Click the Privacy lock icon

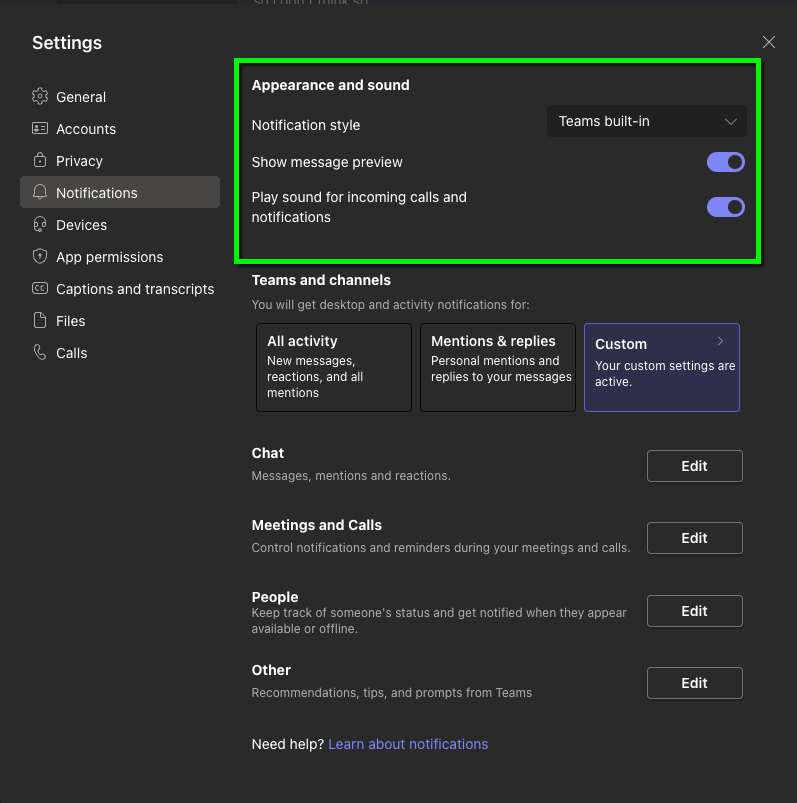pyautogui.click(x=40, y=160)
